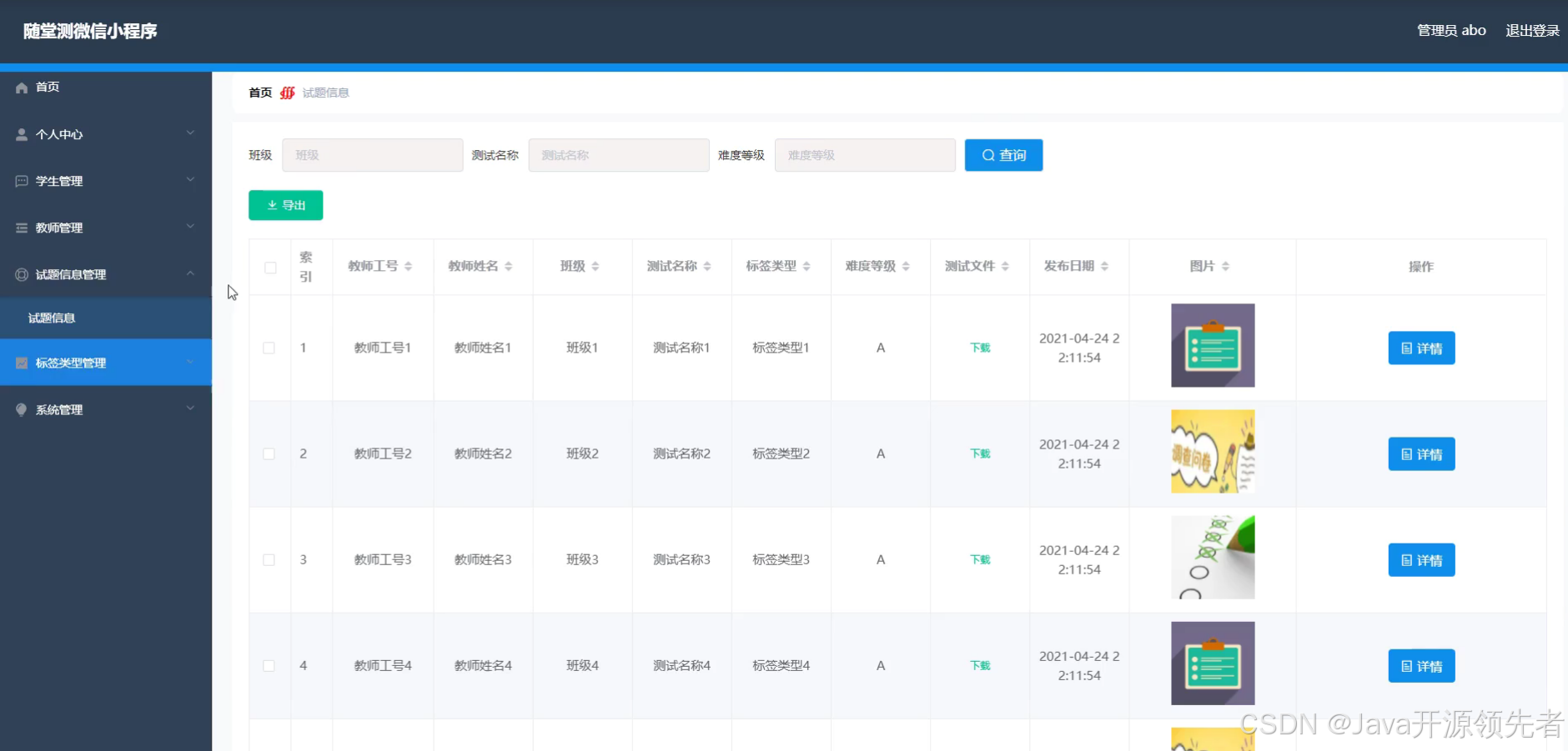Click the person icon for 个人中心
This screenshot has height=751, width=1568.
point(22,134)
